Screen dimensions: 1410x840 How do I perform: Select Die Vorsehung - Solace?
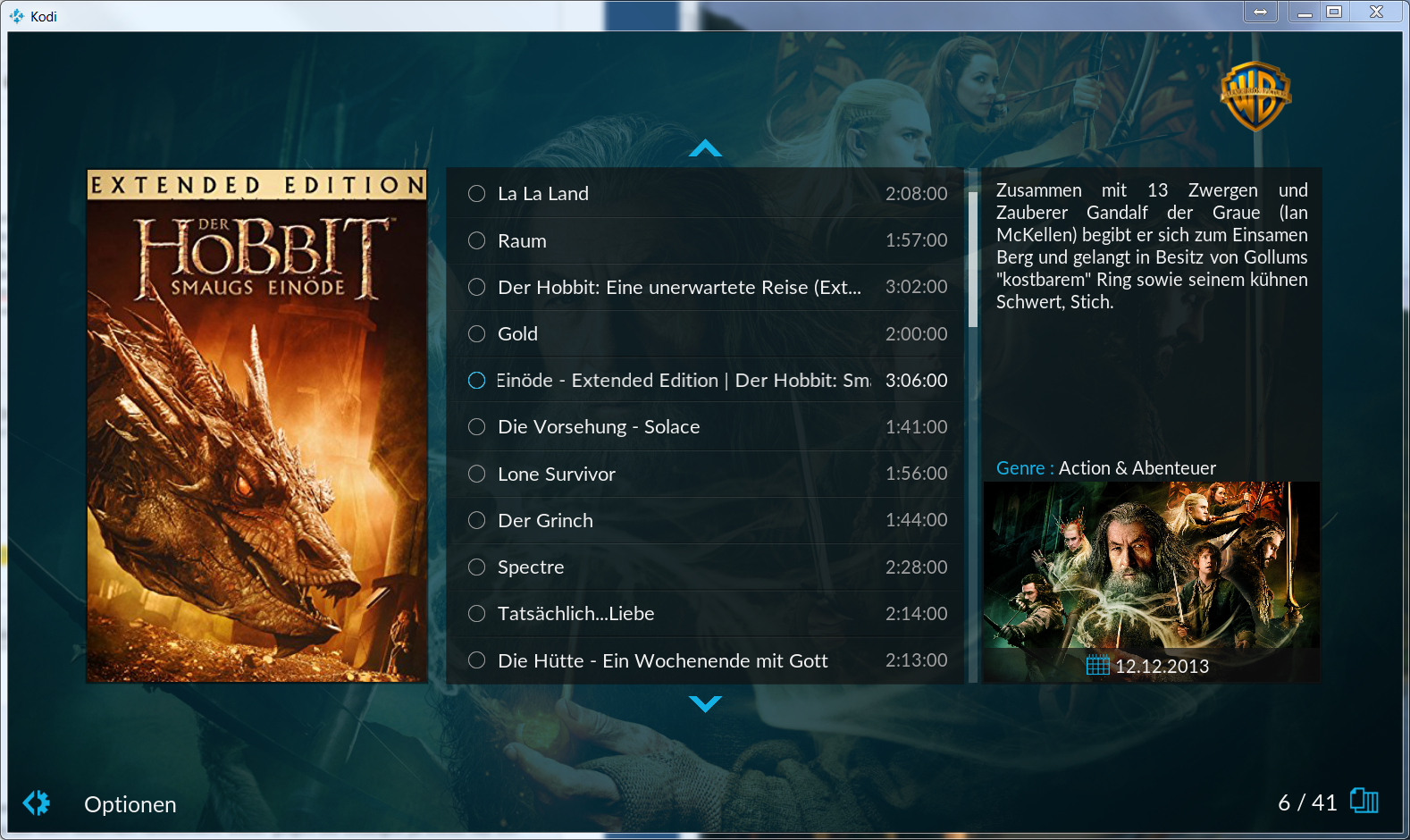tap(705, 427)
